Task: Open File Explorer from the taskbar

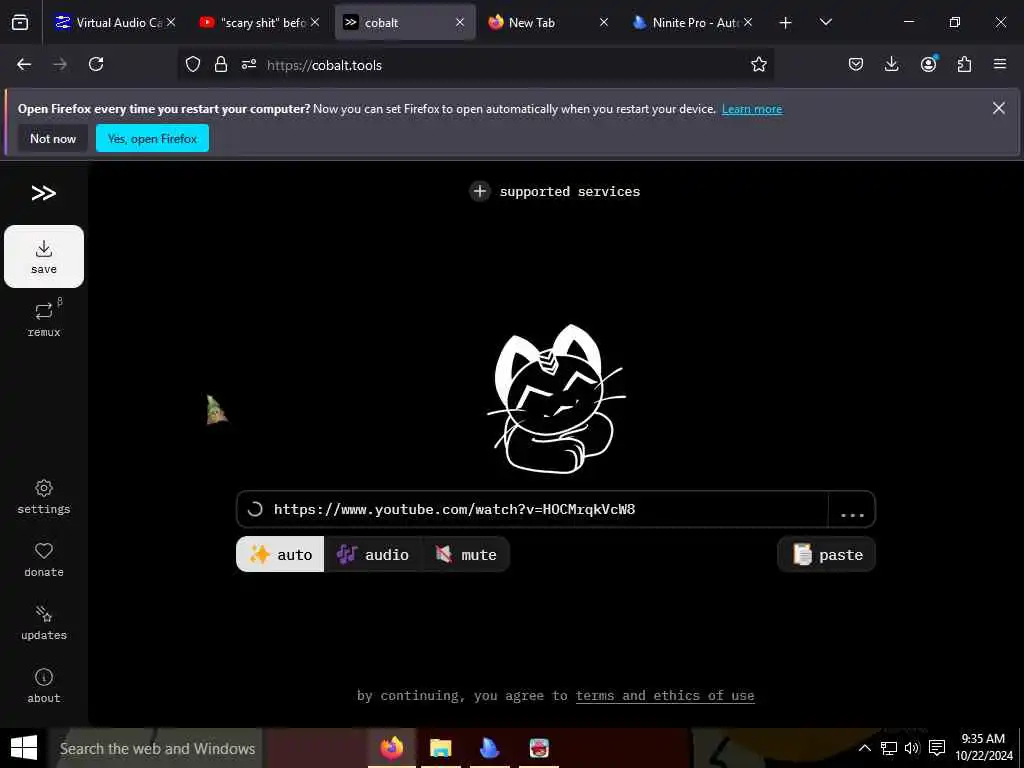Action: pyautogui.click(x=441, y=748)
